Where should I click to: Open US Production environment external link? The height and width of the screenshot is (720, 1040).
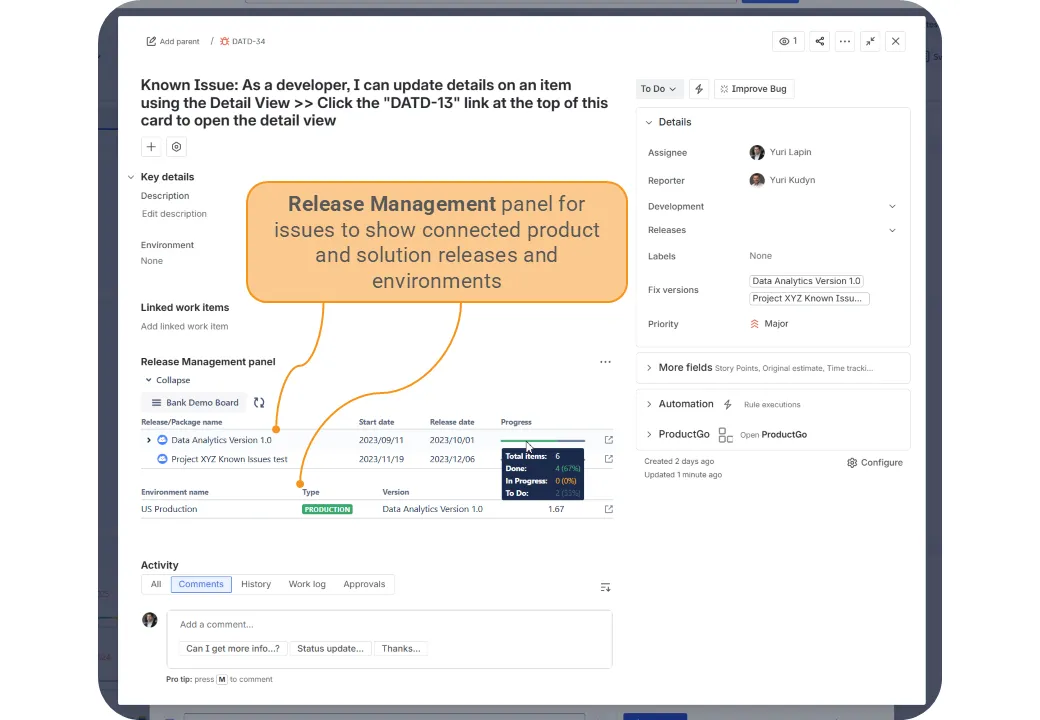pyautogui.click(x=608, y=509)
